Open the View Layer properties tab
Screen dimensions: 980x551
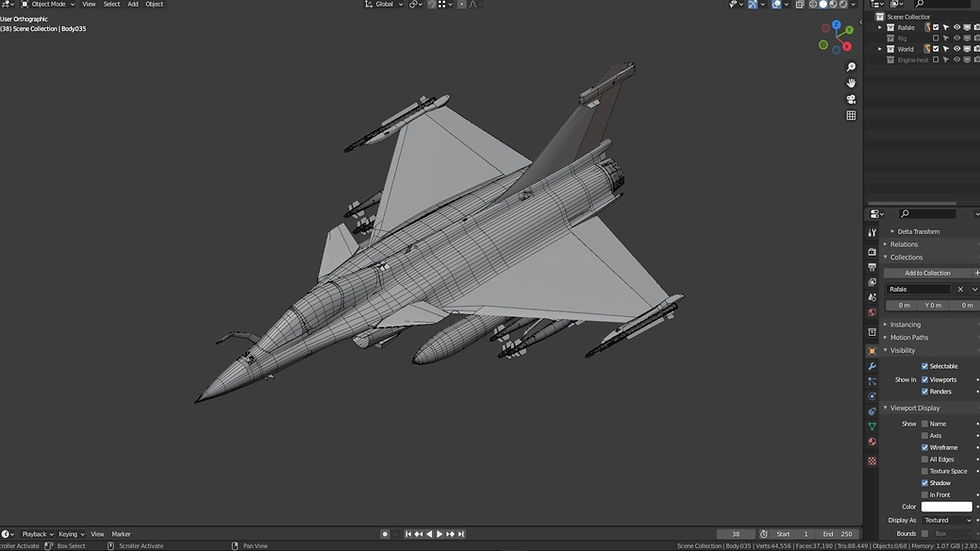[872, 282]
